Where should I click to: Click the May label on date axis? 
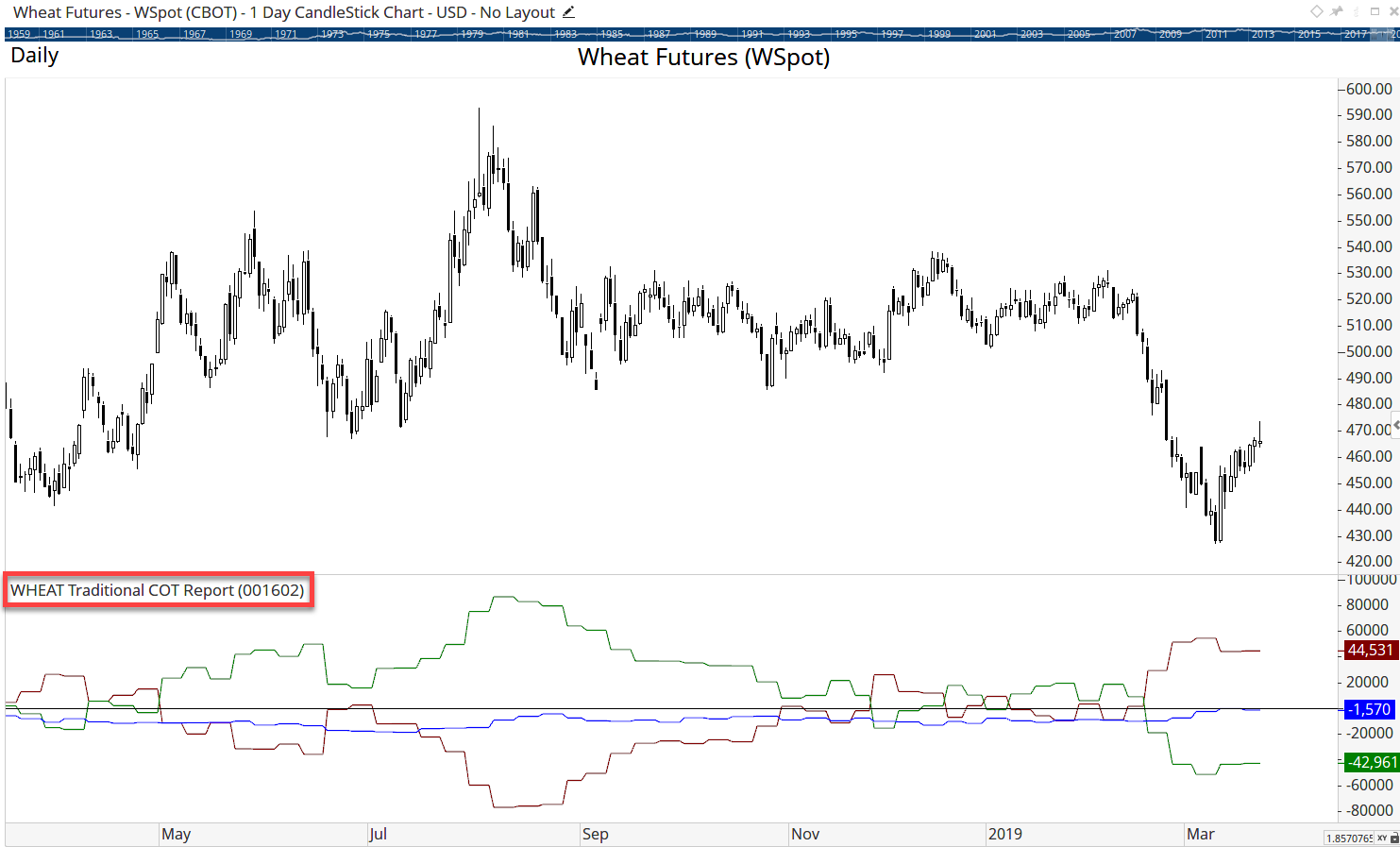tap(177, 834)
